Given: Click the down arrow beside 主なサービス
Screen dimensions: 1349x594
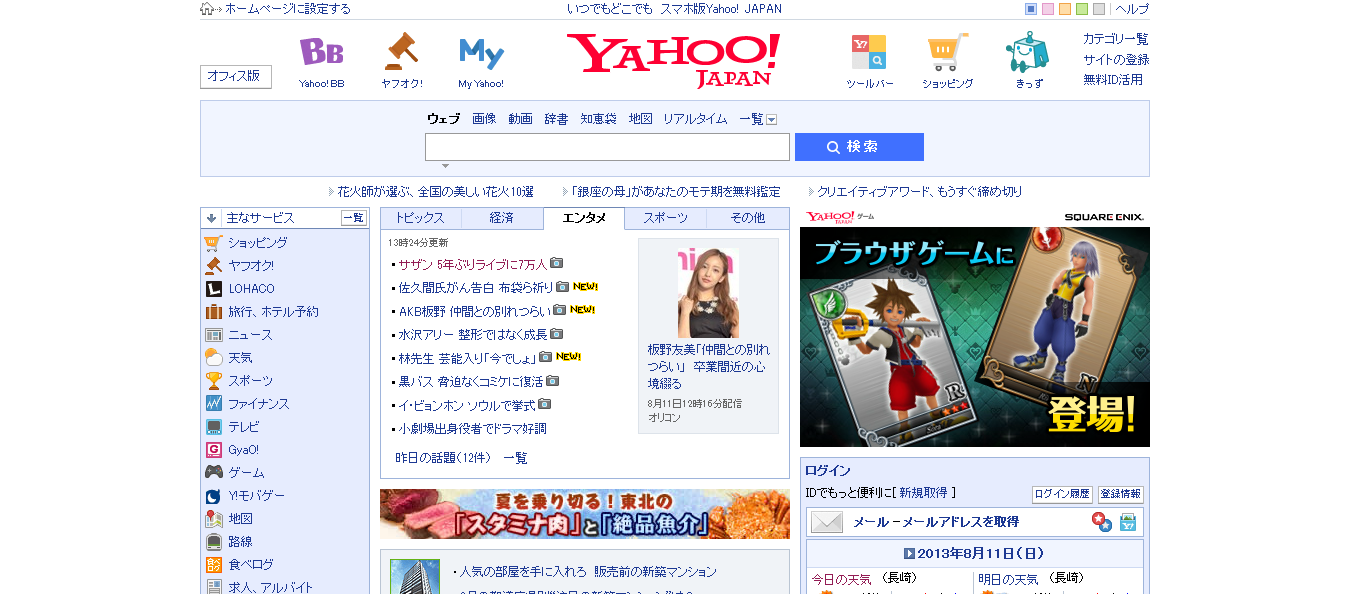Looking at the screenshot, I should 211,218.
